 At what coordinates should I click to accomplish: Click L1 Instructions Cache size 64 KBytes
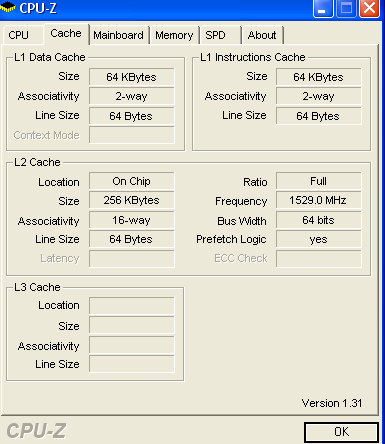coord(319,77)
